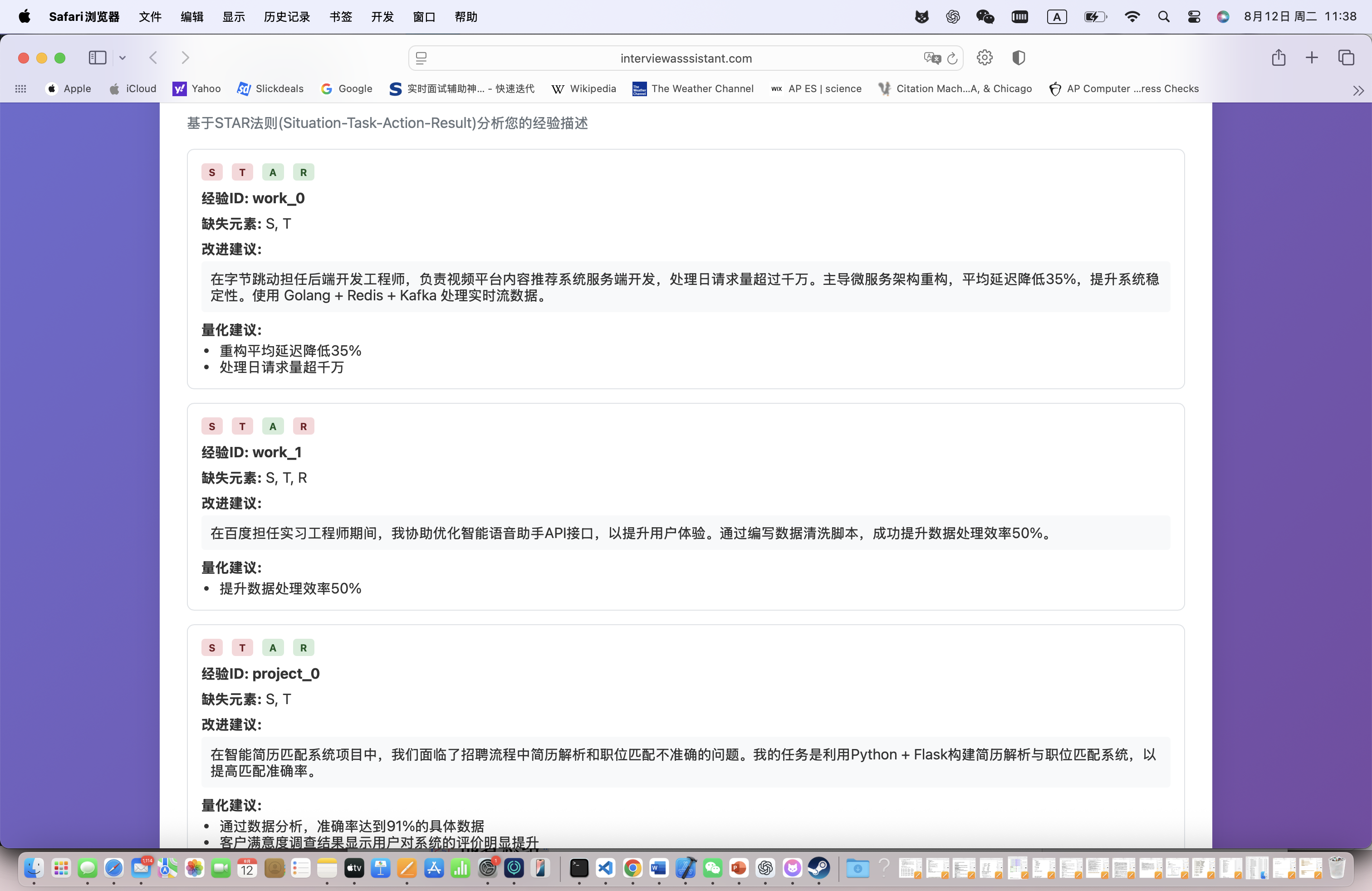Open the iCloud bookmark
This screenshot has width=1372, height=891.
tap(133, 89)
